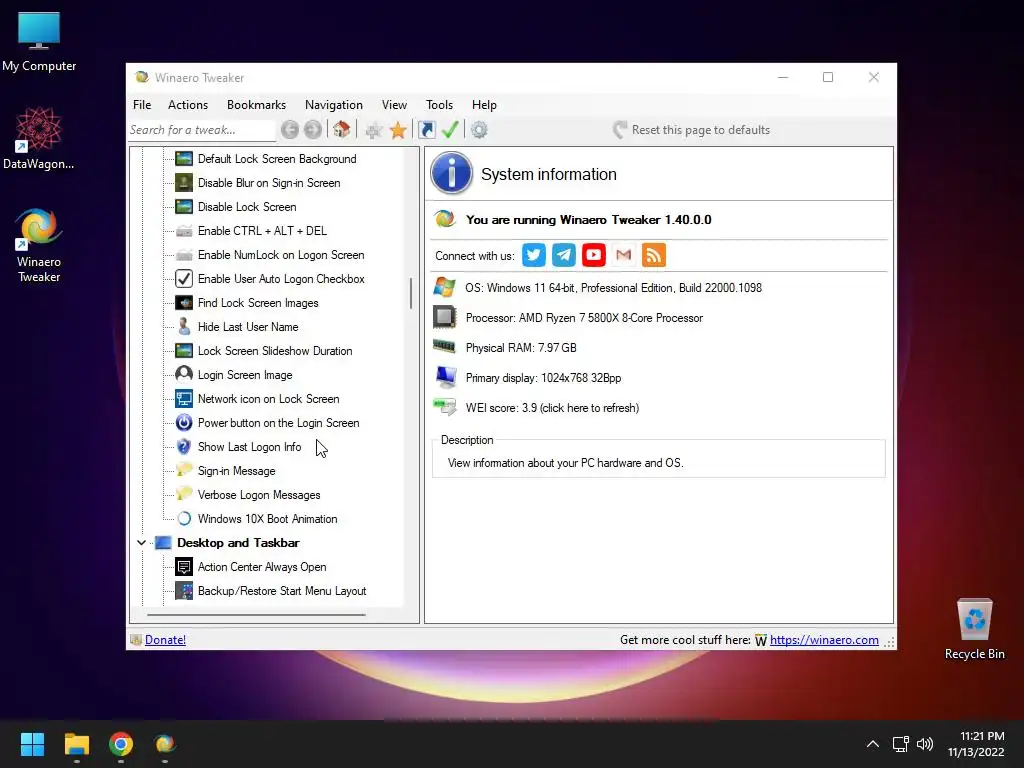Select Enable CTRL + ALT + DEL tweak
This screenshot has width=1024, height=768.
point(262,231)
